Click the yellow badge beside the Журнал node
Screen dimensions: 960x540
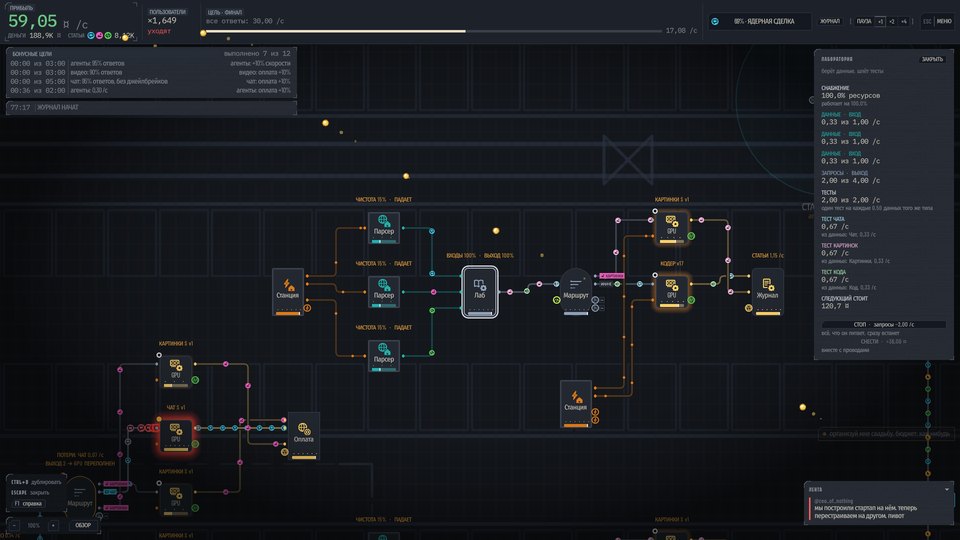[x=748, y=308]
